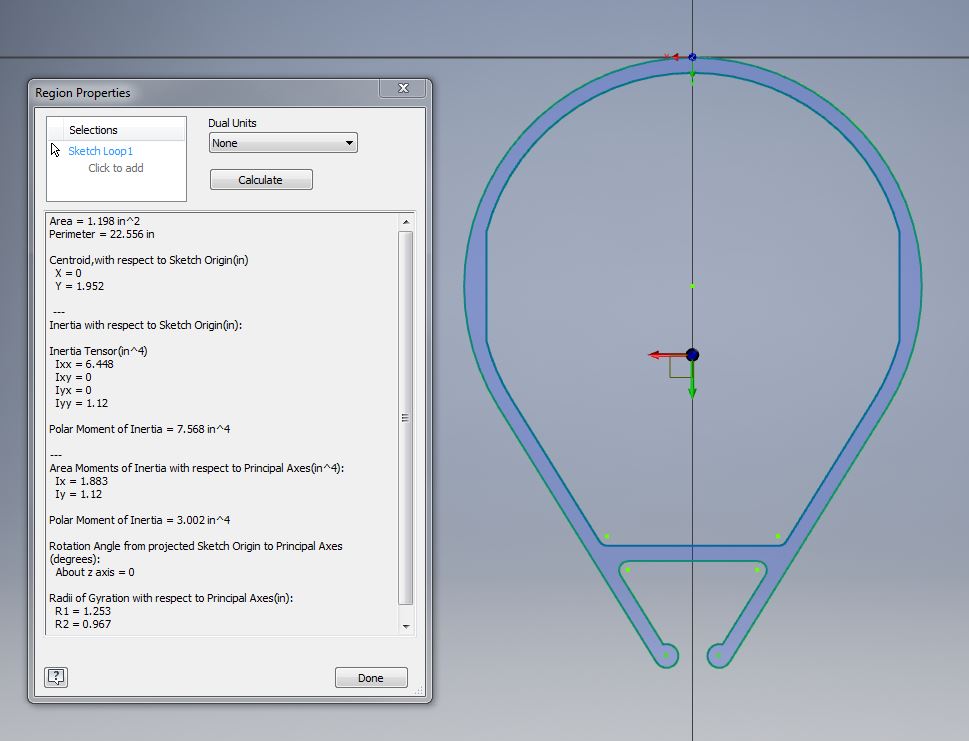Click 'Polar Moment of Inertia = 3.002 in^4'
The image size is (969, 741).
click(140, 520)
